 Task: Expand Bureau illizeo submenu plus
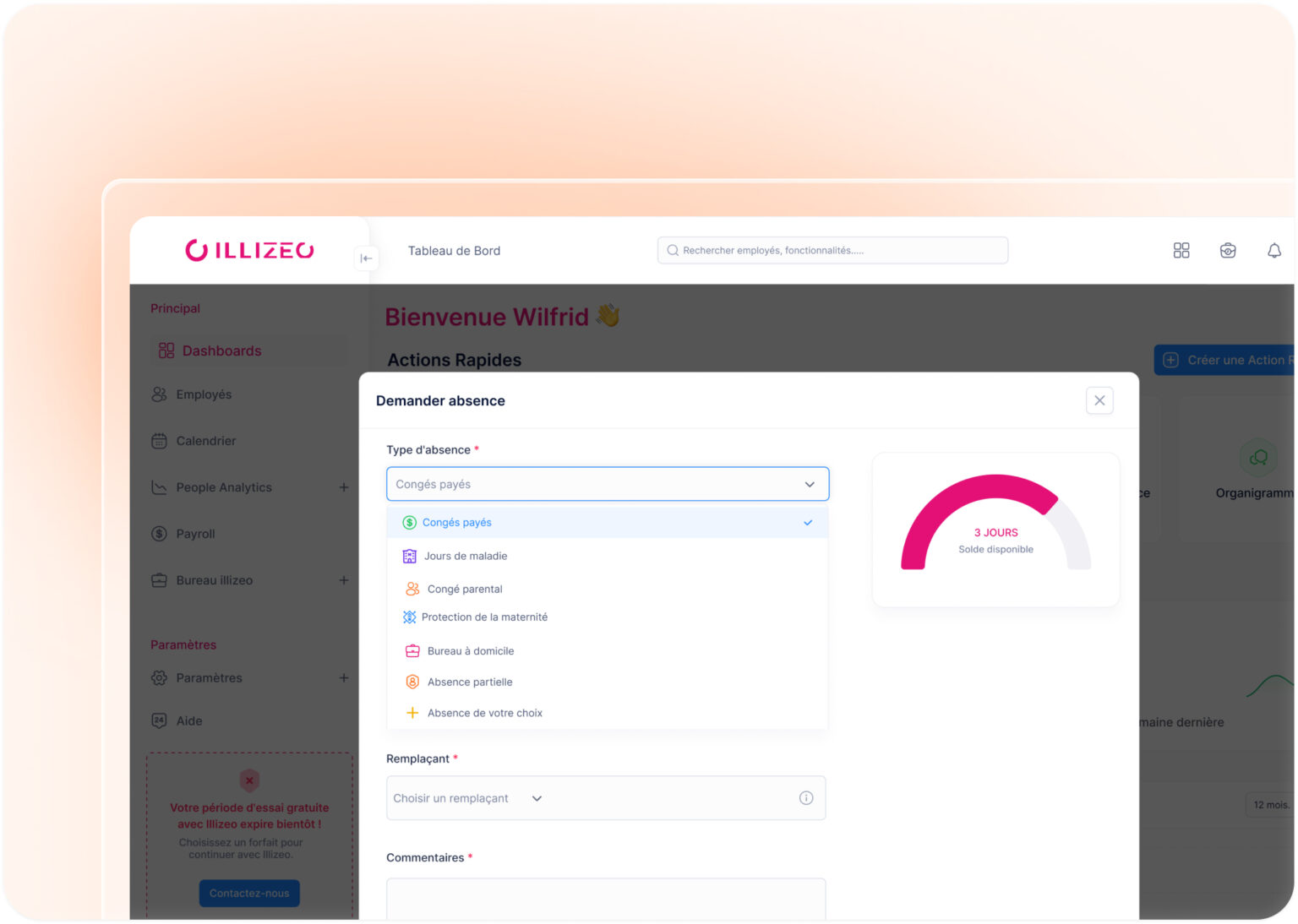point(344,580)
